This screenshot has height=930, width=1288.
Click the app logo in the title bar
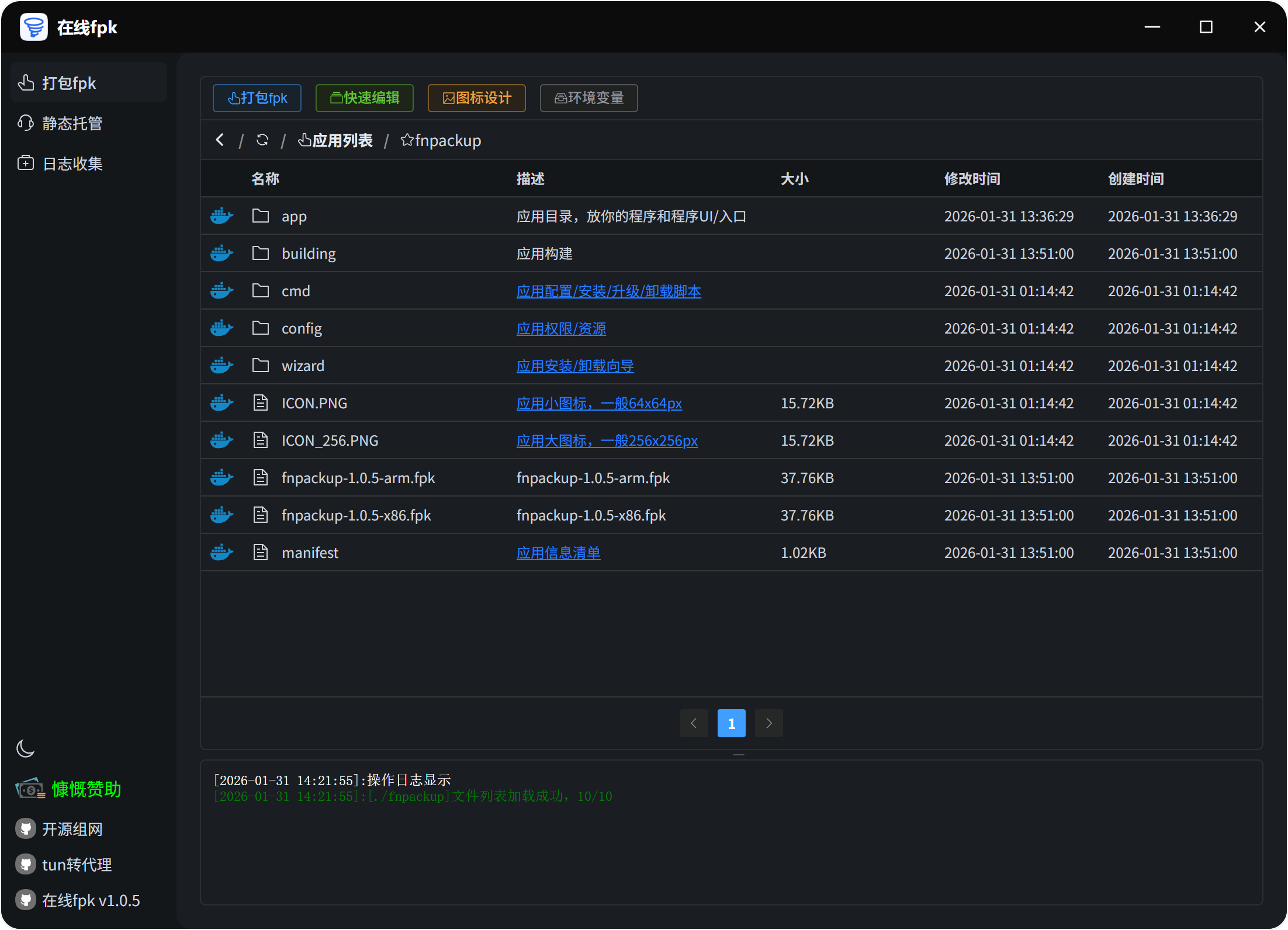coord(34,27)
